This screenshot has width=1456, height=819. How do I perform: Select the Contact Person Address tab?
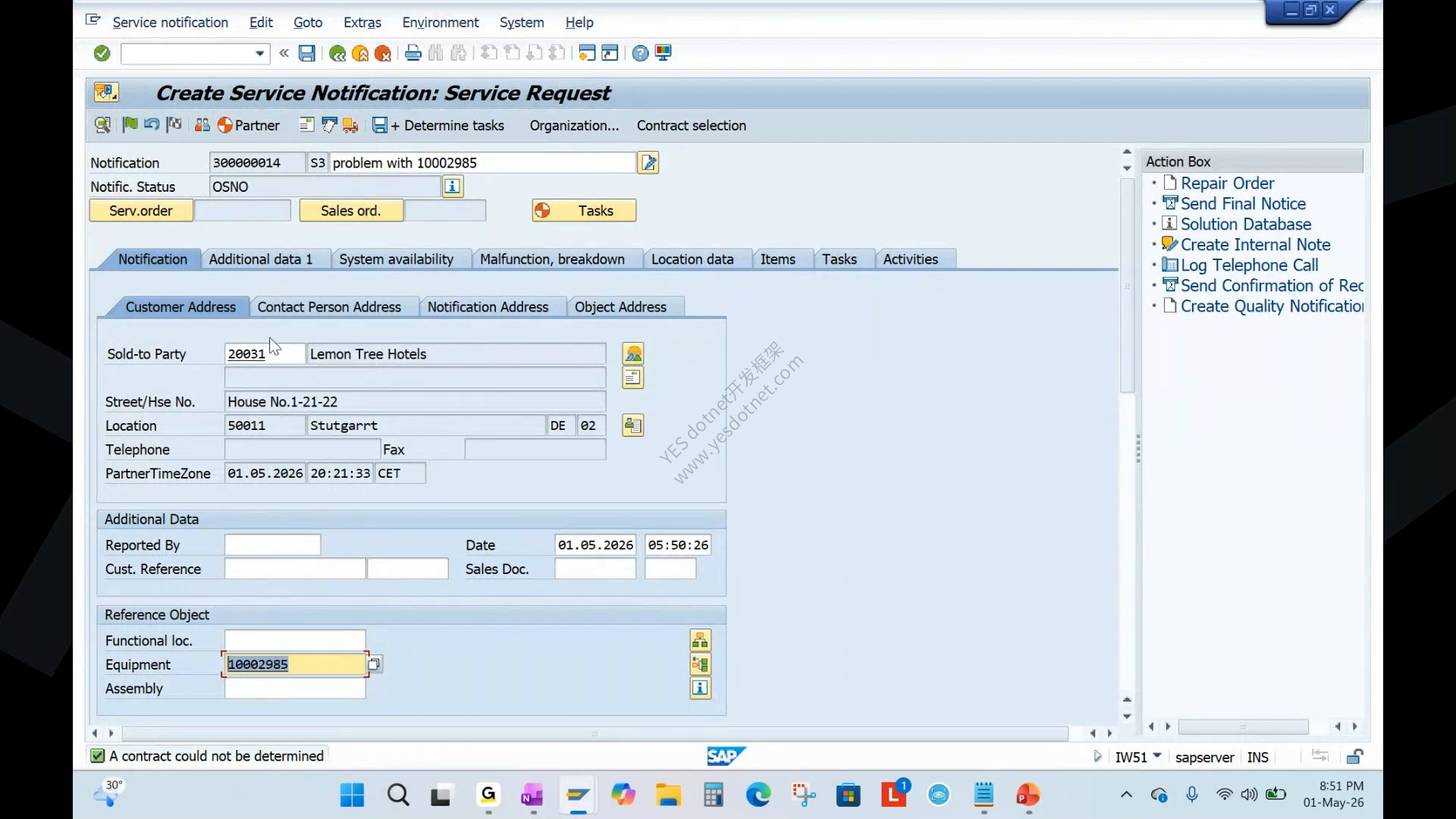tap(329, 307)
